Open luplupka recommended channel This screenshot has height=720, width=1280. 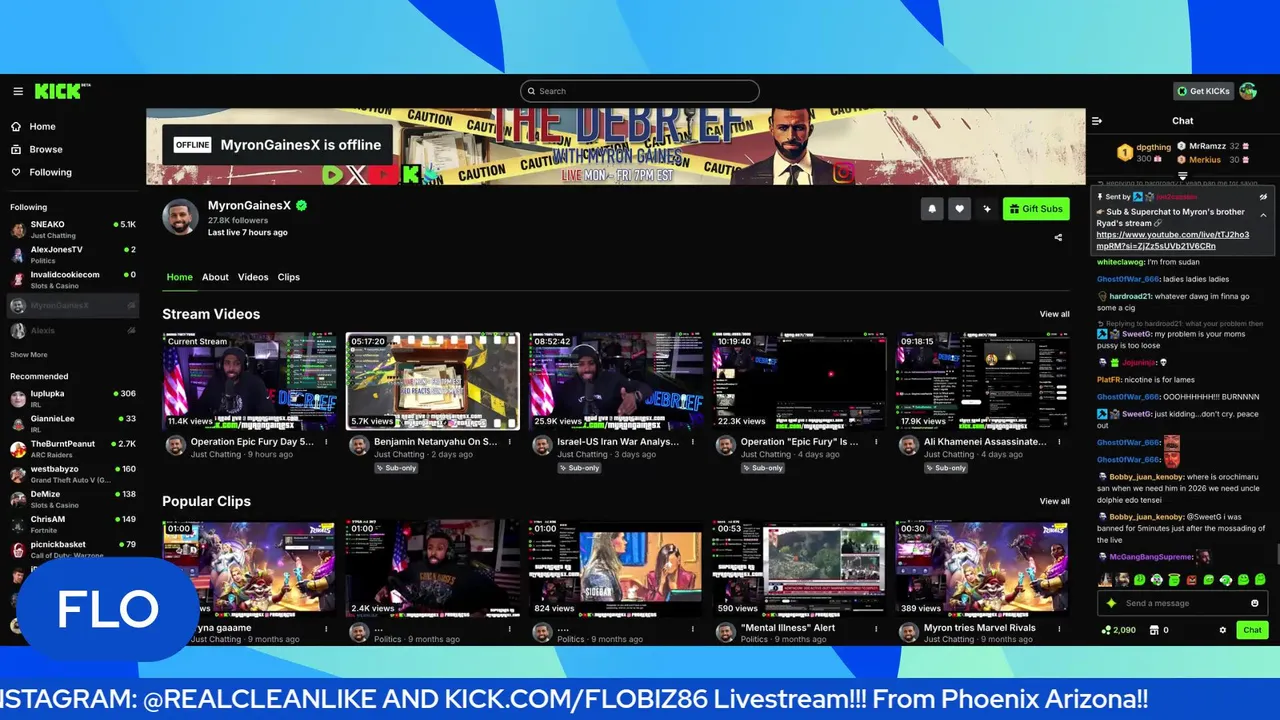72,398
